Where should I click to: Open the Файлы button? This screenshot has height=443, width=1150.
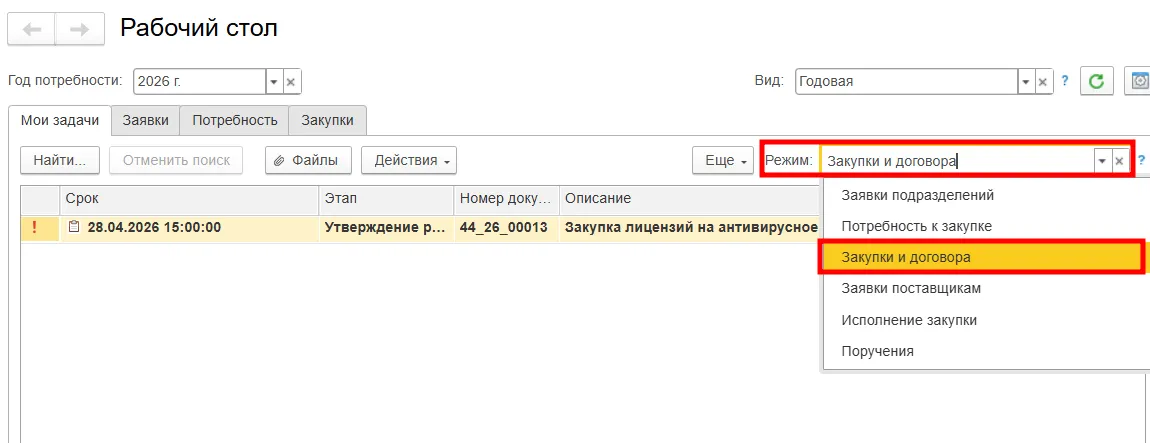click(x=308, y=161)
